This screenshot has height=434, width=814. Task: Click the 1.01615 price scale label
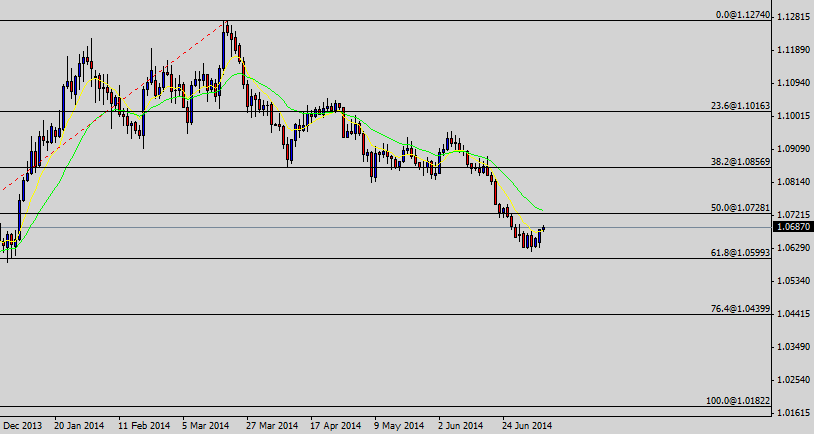(792, 413)
